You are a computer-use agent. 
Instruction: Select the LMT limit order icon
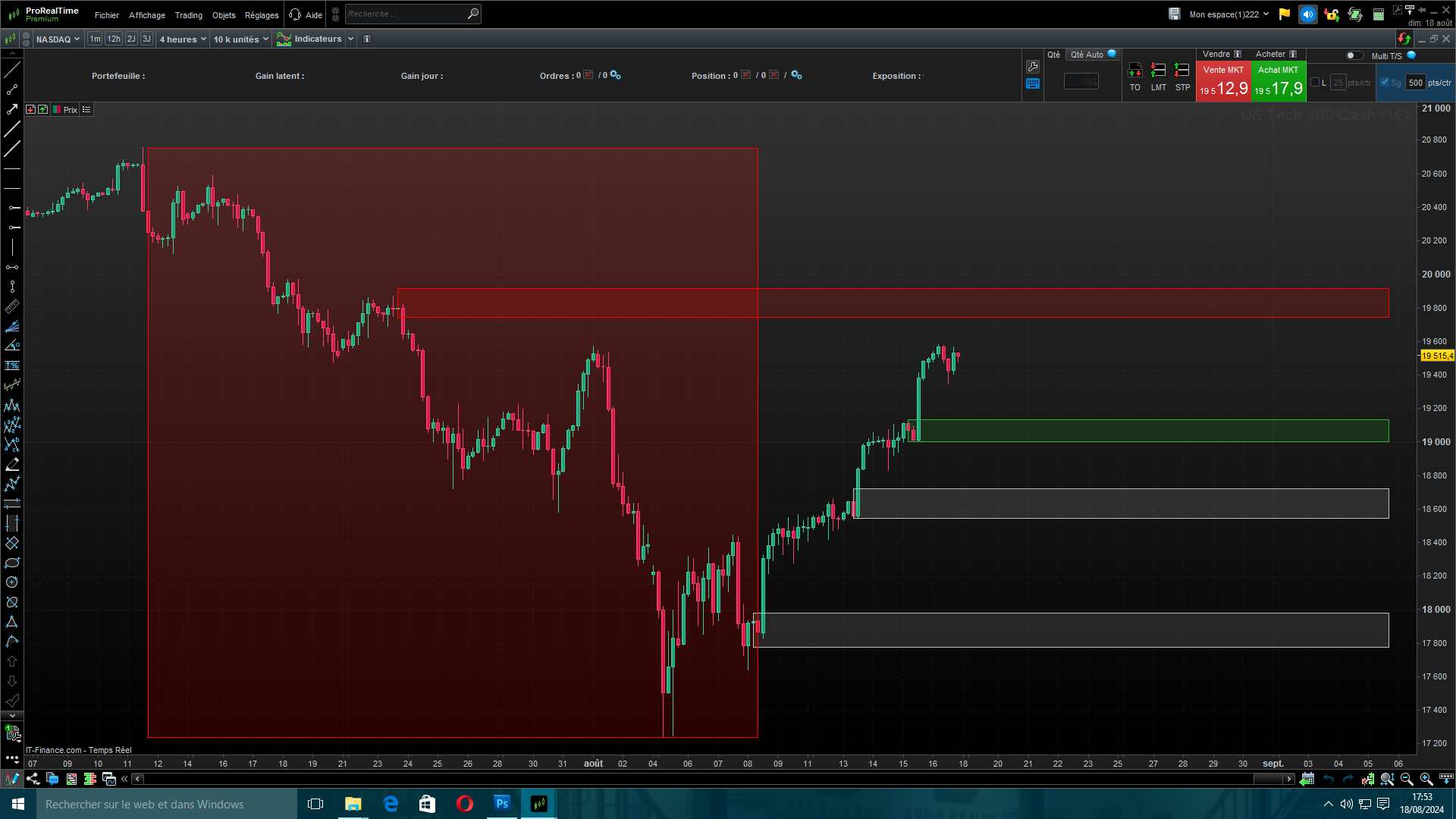click(1158, 71)
